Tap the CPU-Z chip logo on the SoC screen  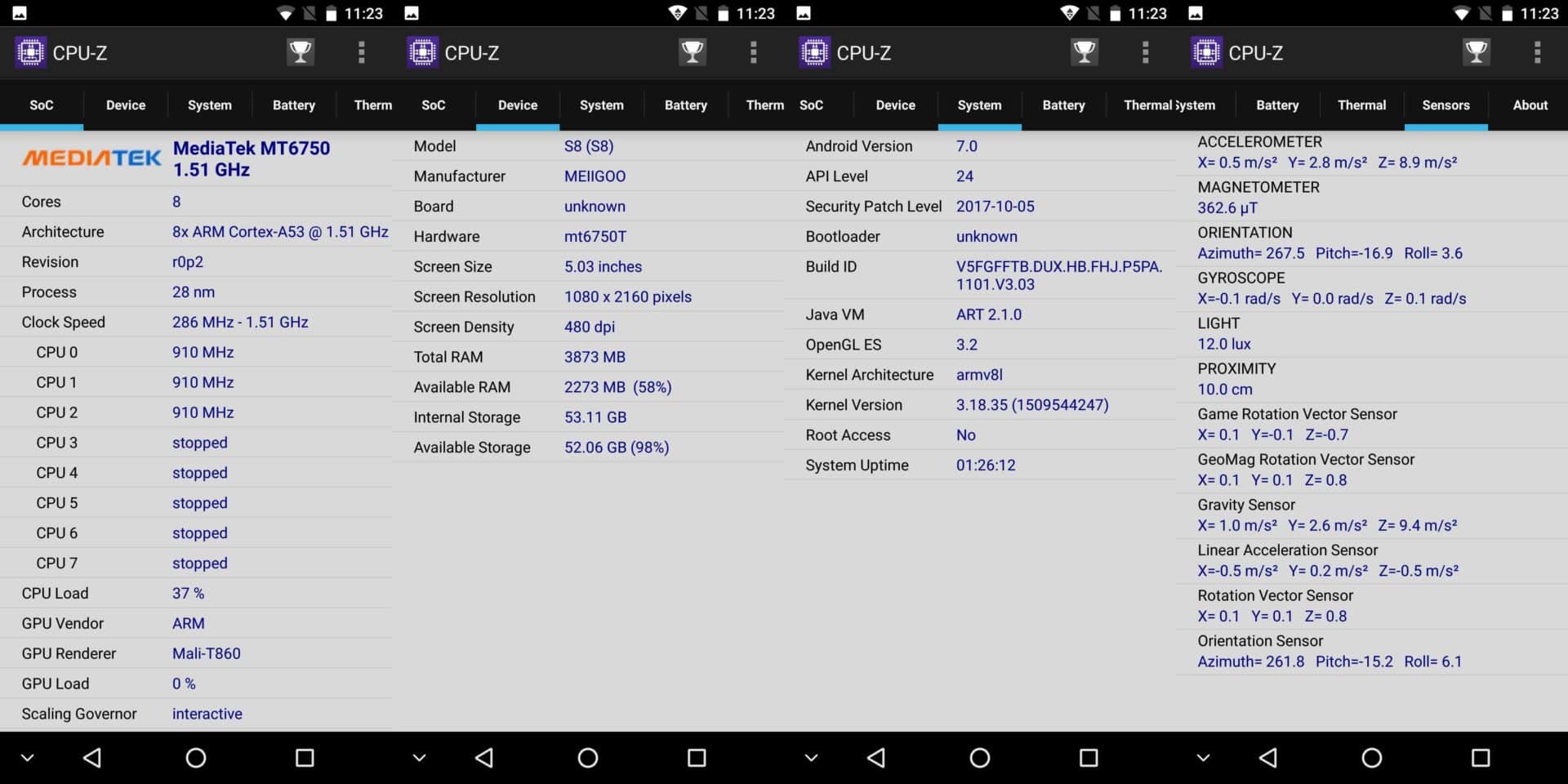point(30,52)
